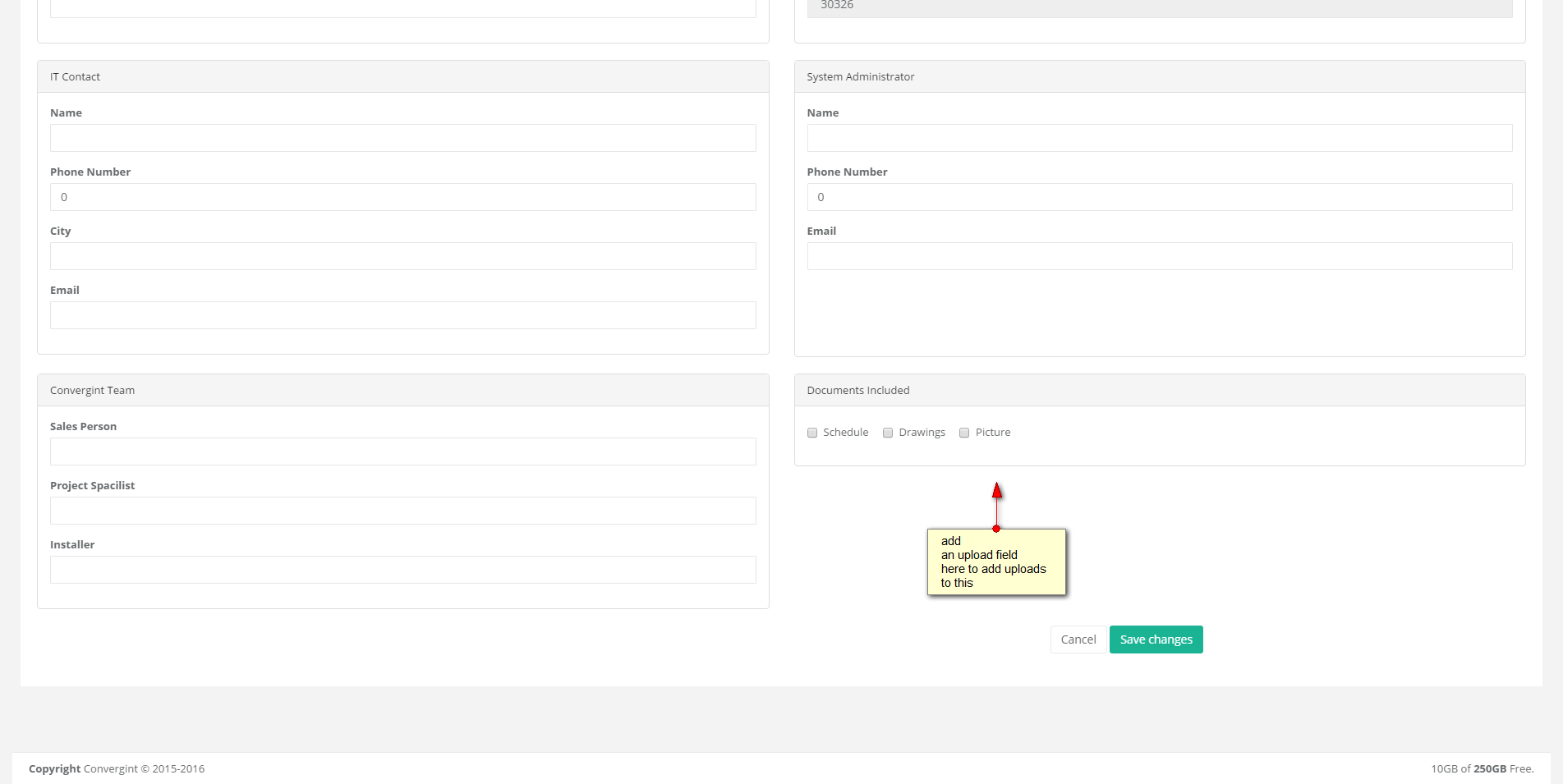Screen dimensions: 1563x784
Task: Select the System Administrator Email field
Action: coord(1159,256)
